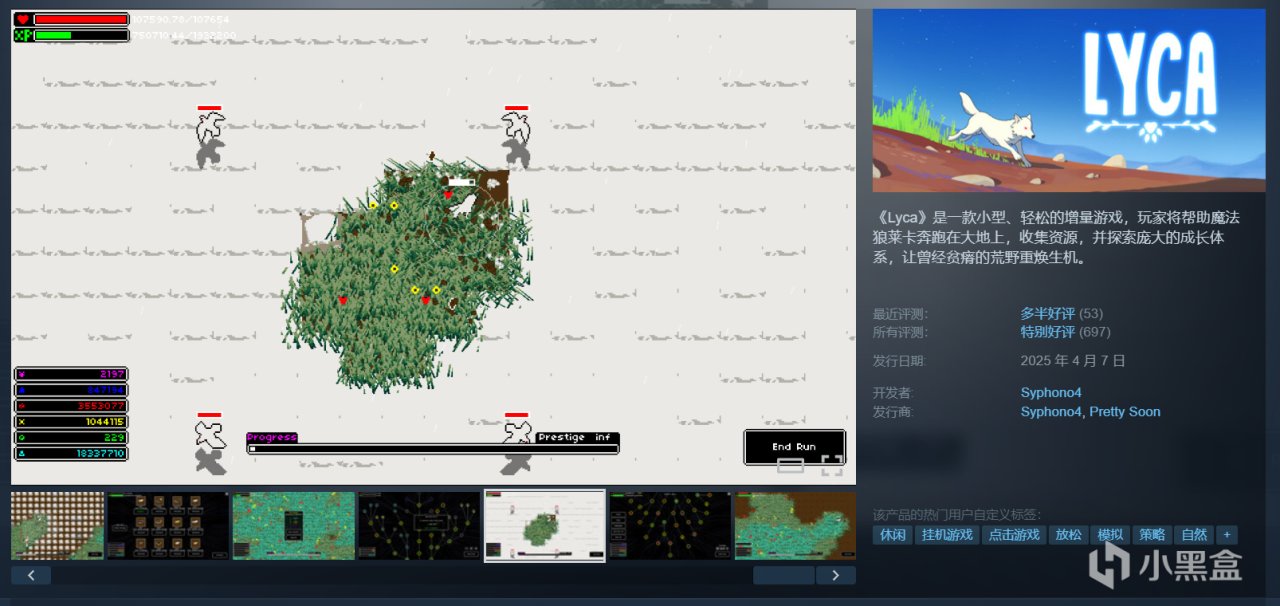Click the 3553077 red resource counter
Image resolution: width=1280 pixels, height=606 pixels.
click(x=70, y=406)
